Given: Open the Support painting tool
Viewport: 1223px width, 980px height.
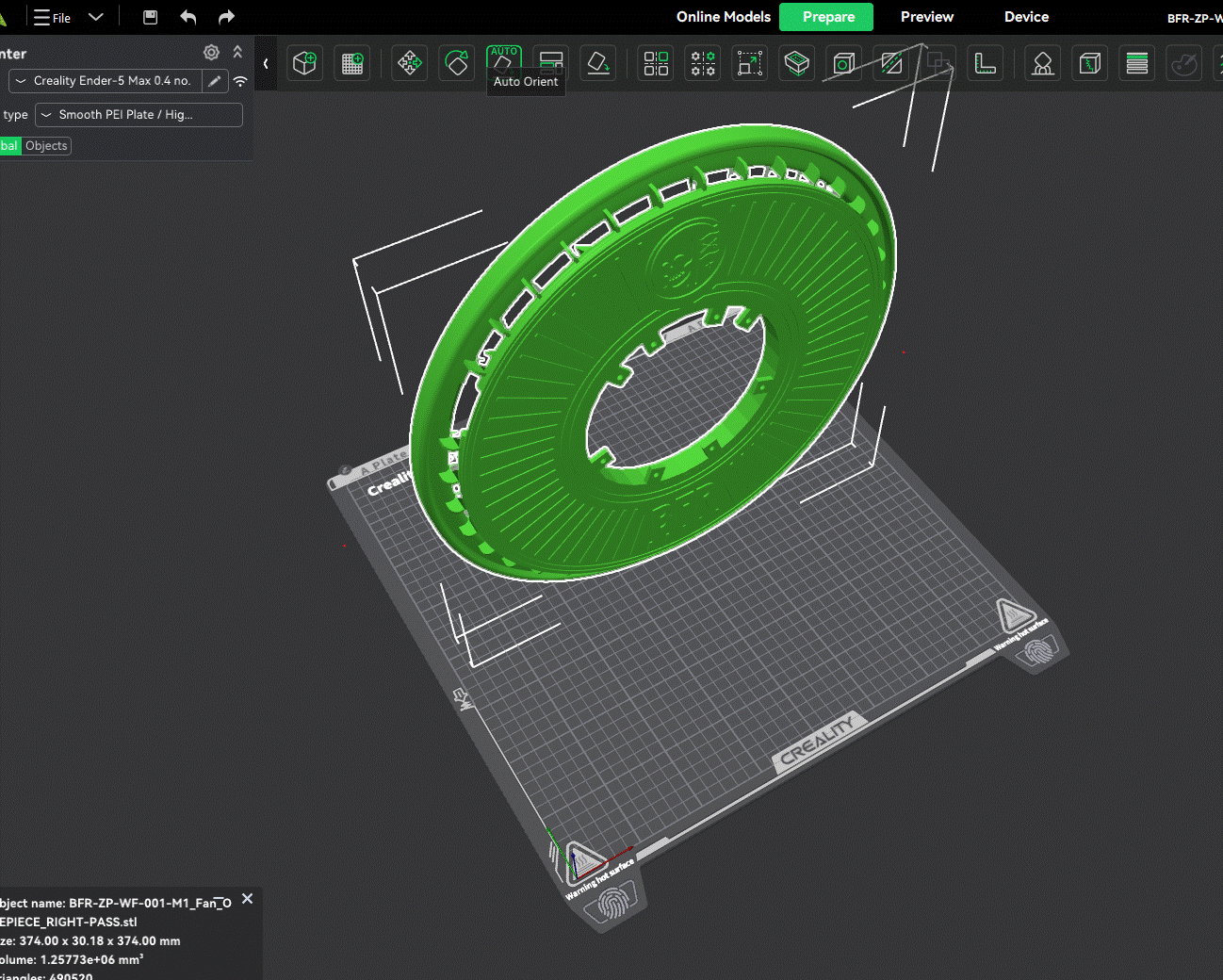Looking at the screenshot, I should click(x=1043, y=63).
